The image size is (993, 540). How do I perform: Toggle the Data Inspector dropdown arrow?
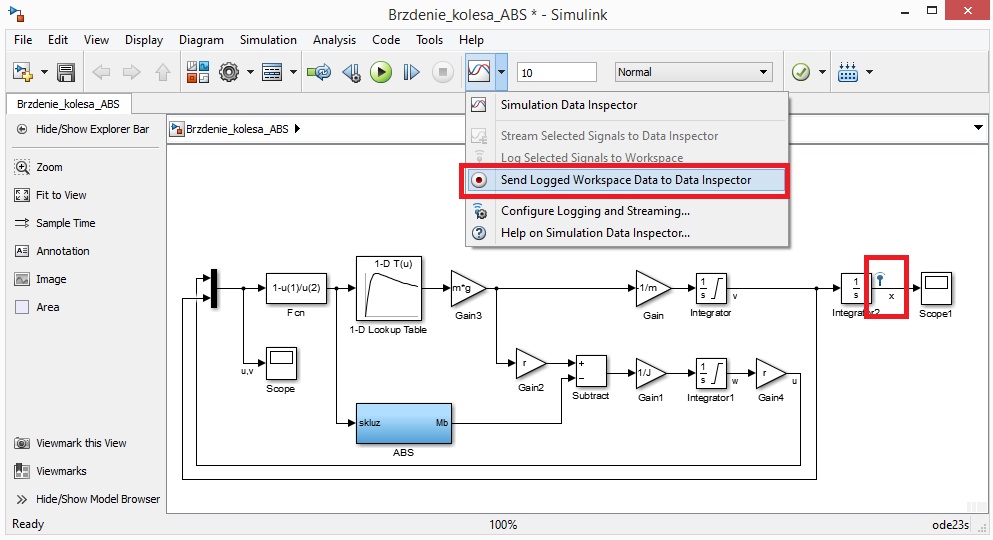pyautogui.click(x=501, y=72)
